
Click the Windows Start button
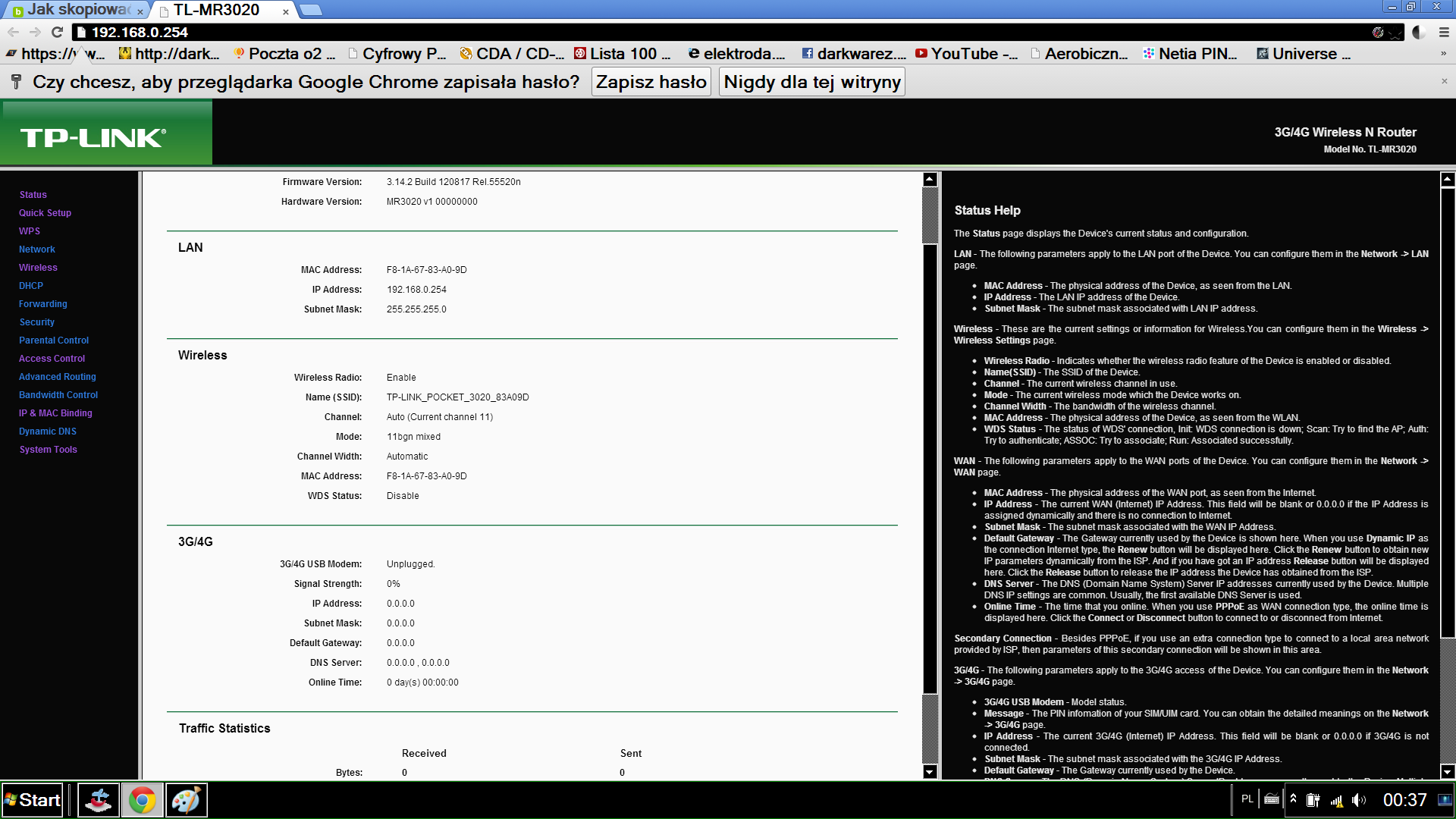tap(32, 800)
